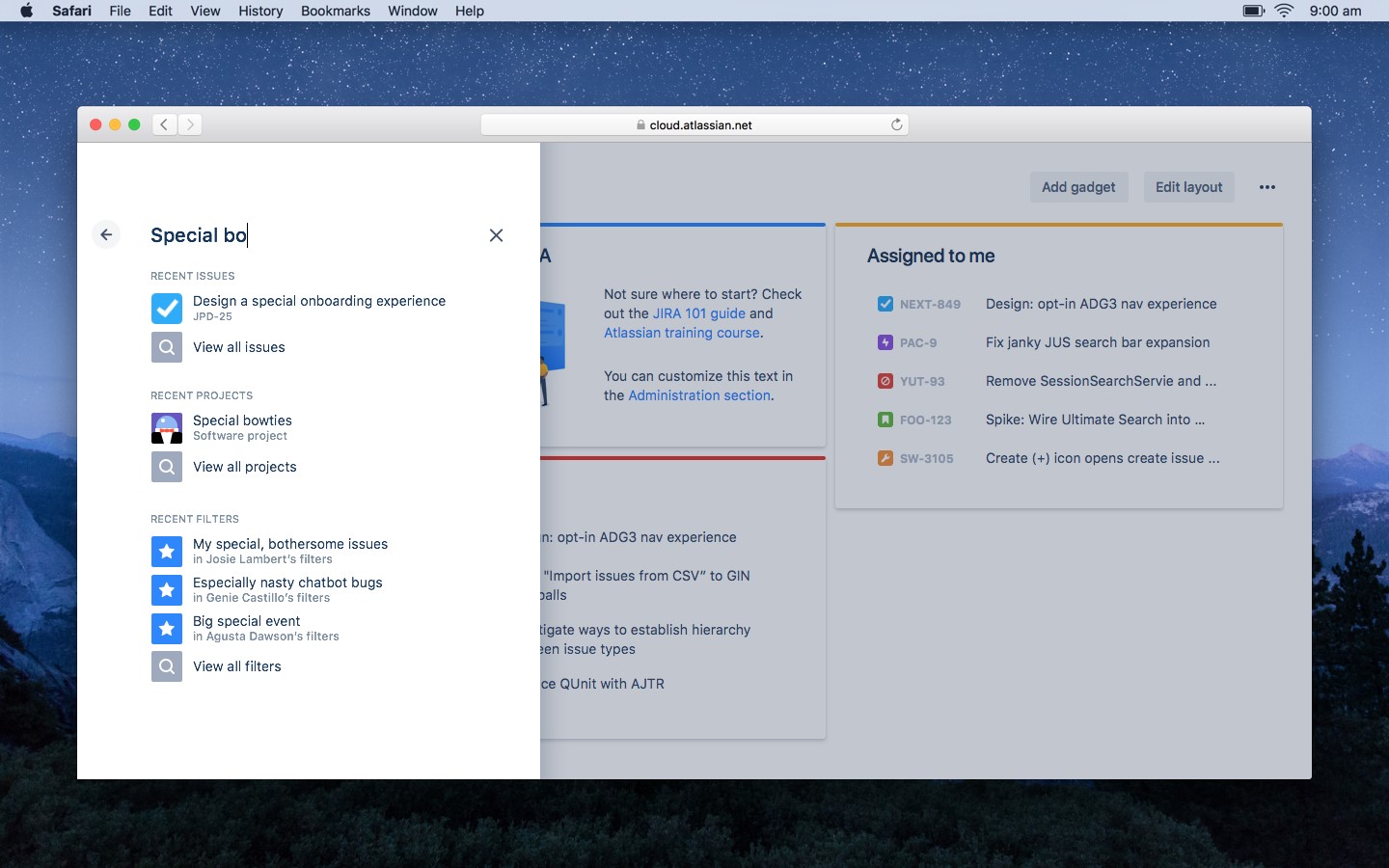Viewport: 1389px width, 868px height.
Task: Open issue key NEXT-849
Action: [x=930, y=304]
